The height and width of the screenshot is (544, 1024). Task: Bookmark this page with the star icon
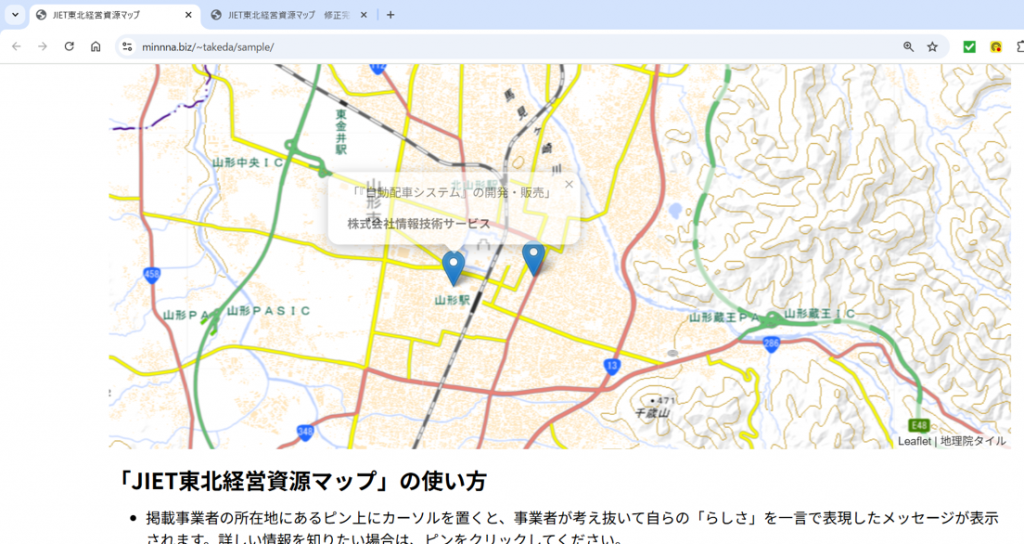coord(932,46)
